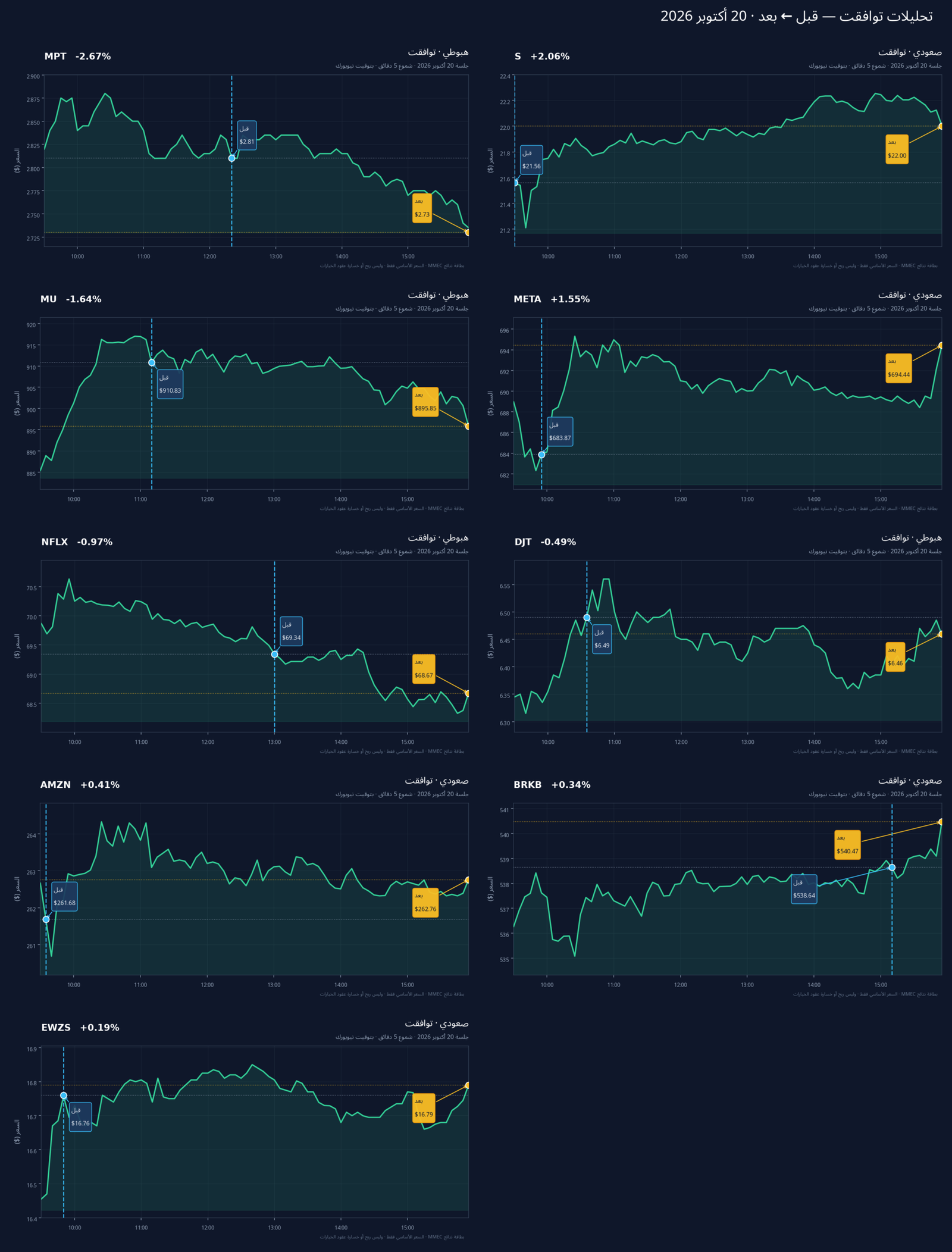Viewport: 952px width, 1252px height.
Task: Select the blue $2.81 قبل label on MPT
Action: pos(247,136)
